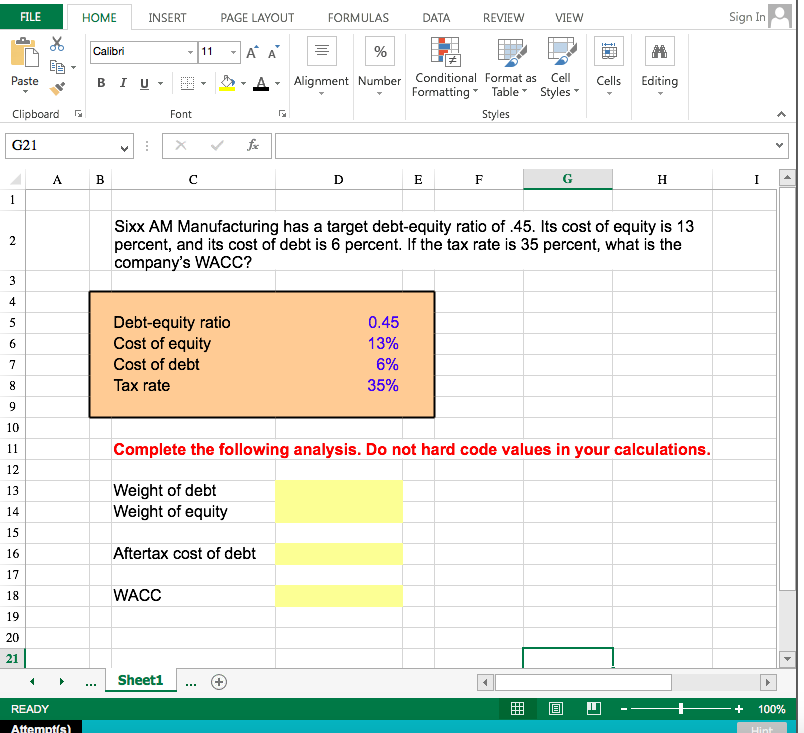Select the Weight of debt yellow cell
804x733 pixels.
tap(339, 491)
